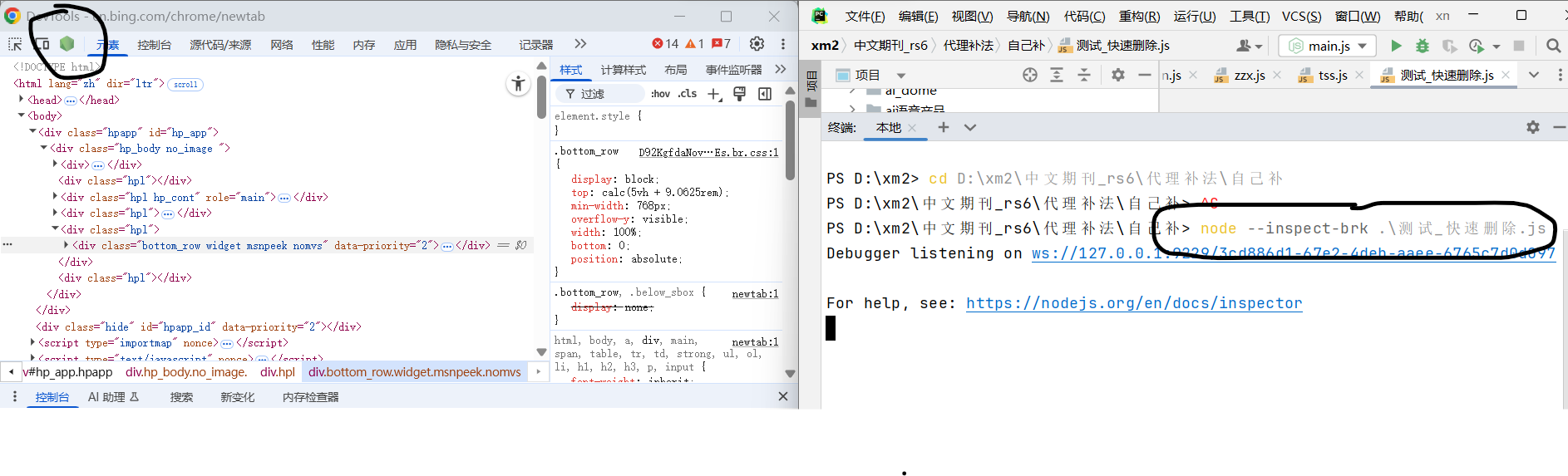Focus the 过滤 styles filter field

[x=602, y=94]
